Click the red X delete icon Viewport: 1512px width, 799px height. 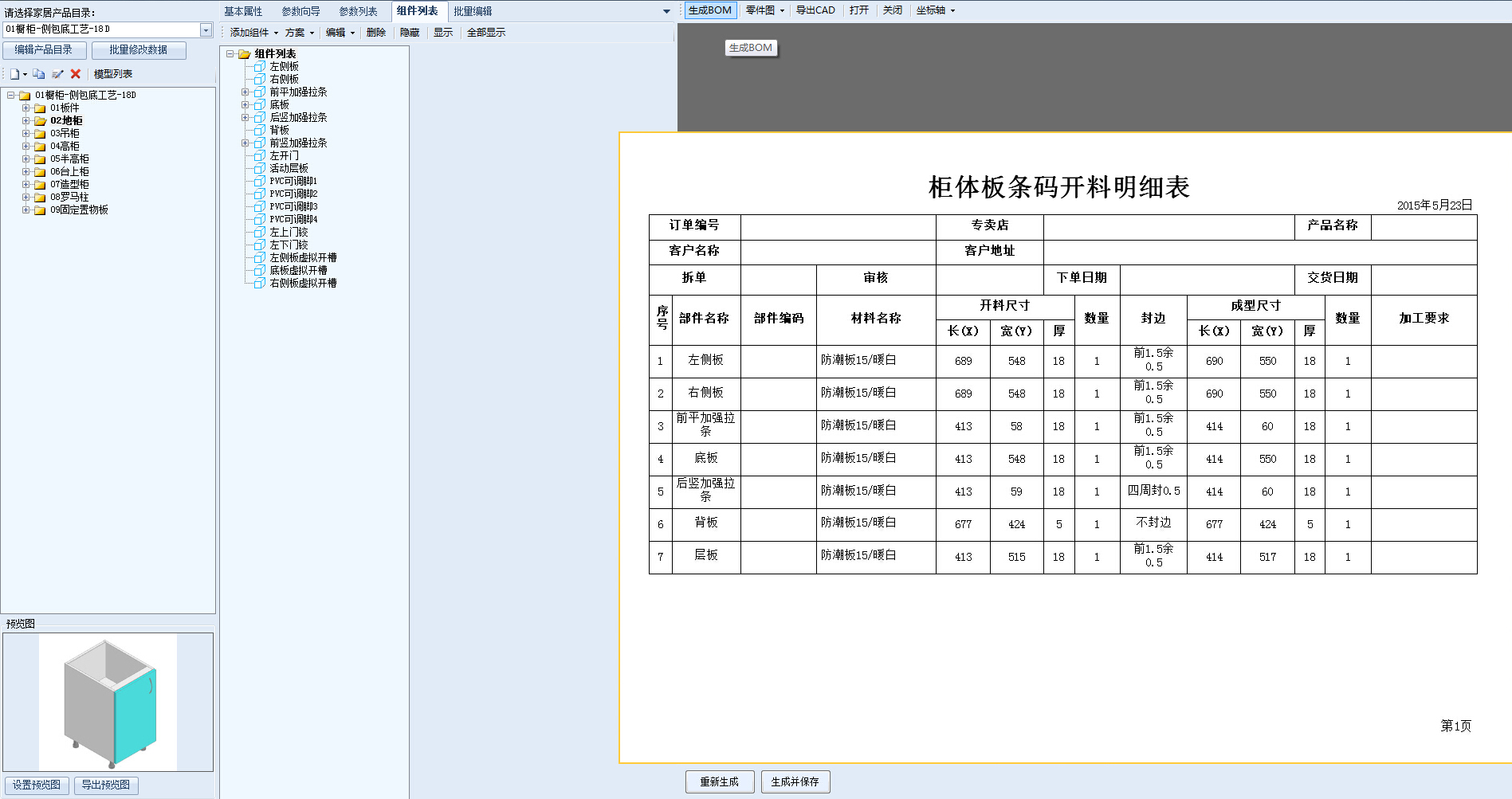[76, 74]
